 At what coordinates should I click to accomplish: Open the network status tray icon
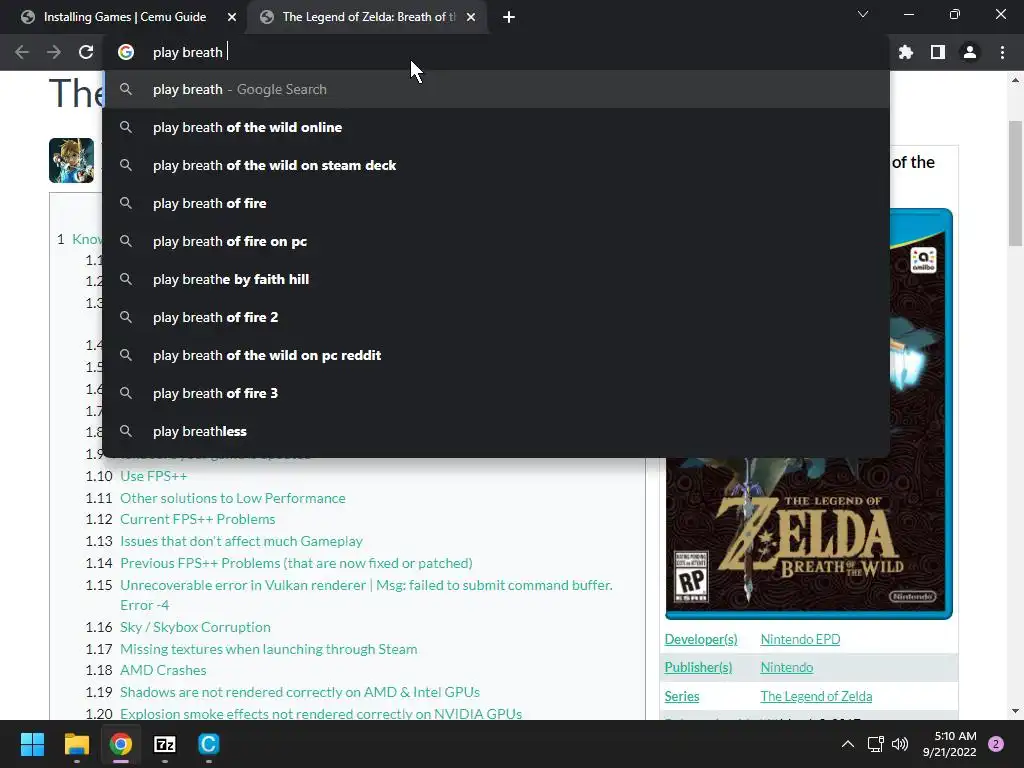(875, 744)
